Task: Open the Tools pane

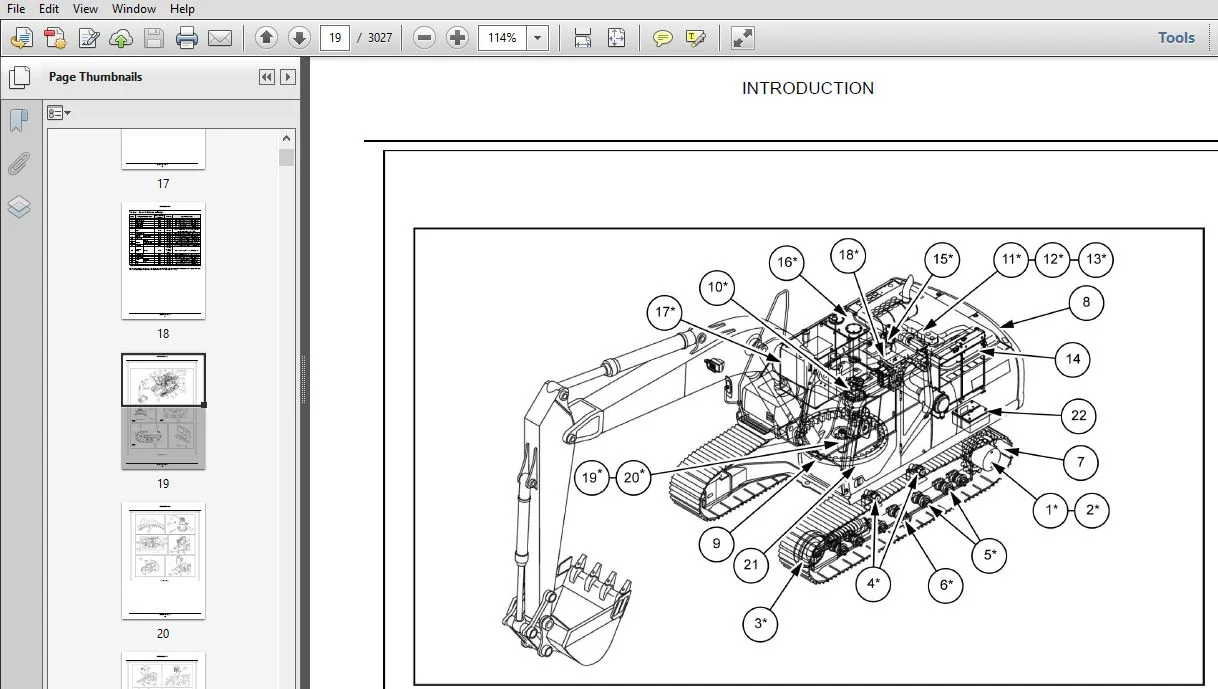Action: coord(1176,38)
